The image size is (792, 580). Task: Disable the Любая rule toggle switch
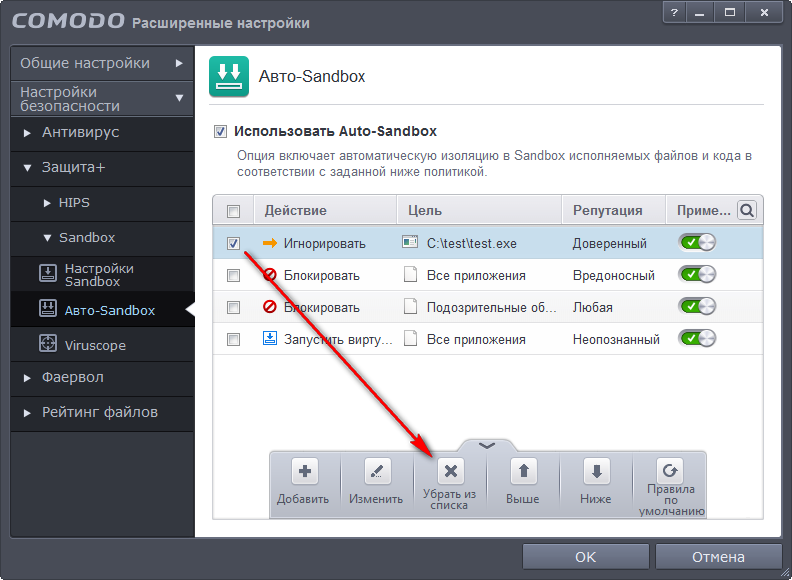click(x=697, y=306)
